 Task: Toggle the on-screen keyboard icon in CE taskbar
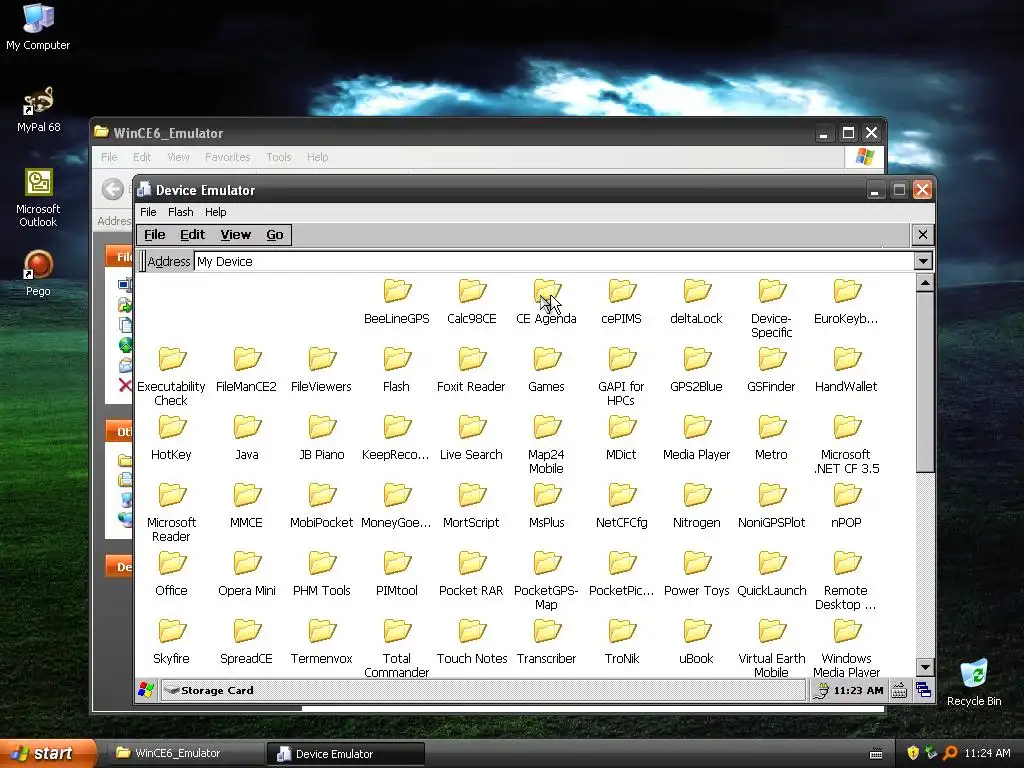[x=899, y=690]
